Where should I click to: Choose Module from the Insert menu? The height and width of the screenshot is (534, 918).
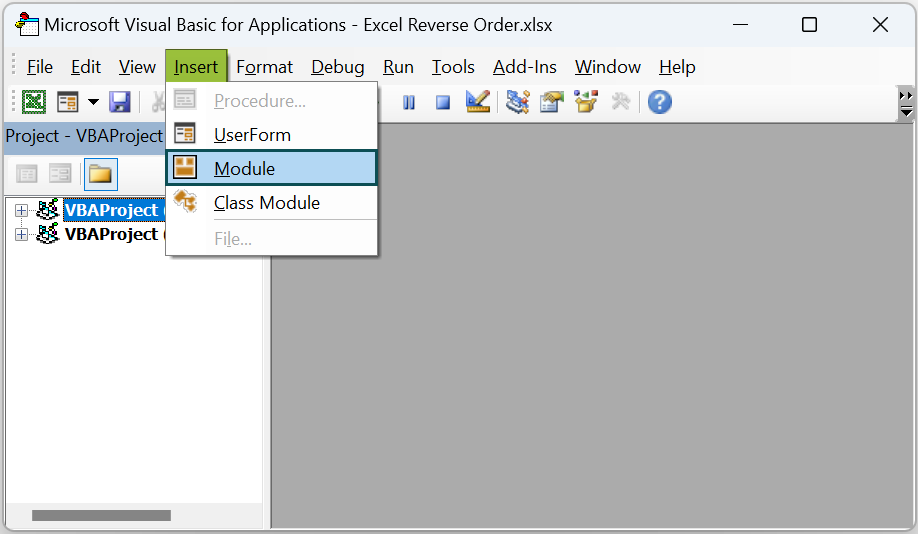click(x=272, y=169)
